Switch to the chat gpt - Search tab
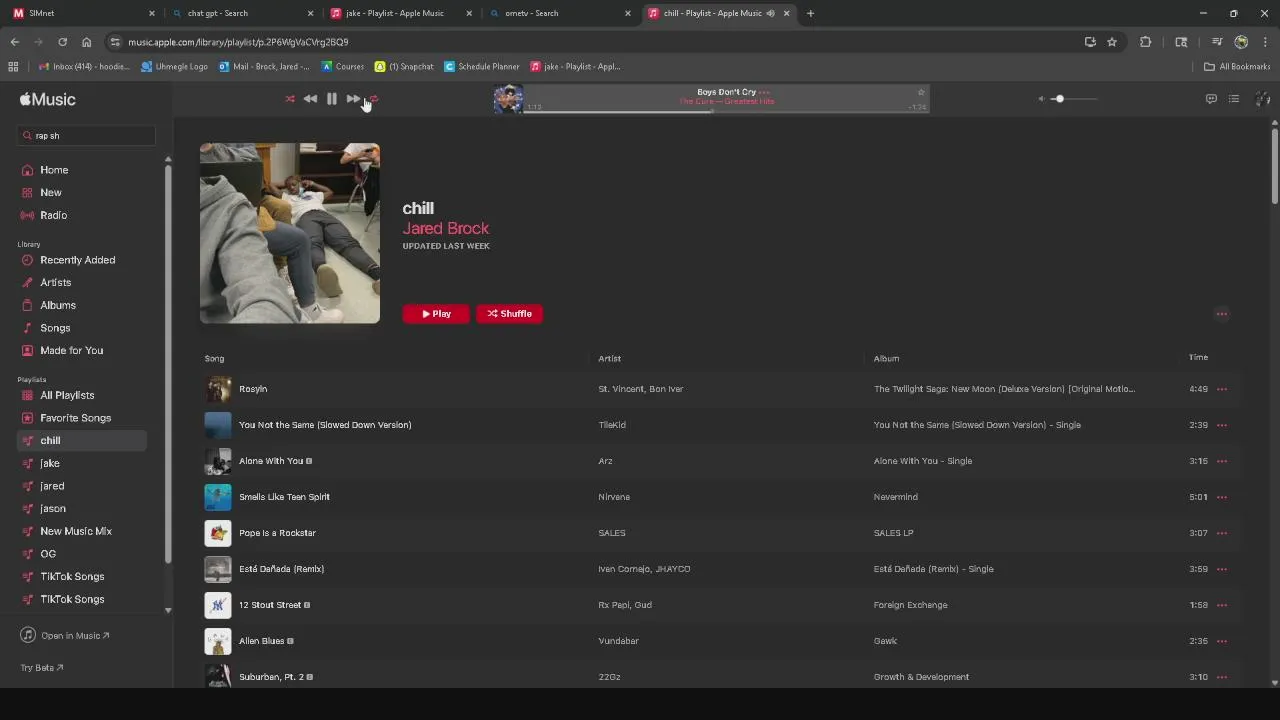The width and height of the screenshot is (1280, 720). tap(242, 13)
